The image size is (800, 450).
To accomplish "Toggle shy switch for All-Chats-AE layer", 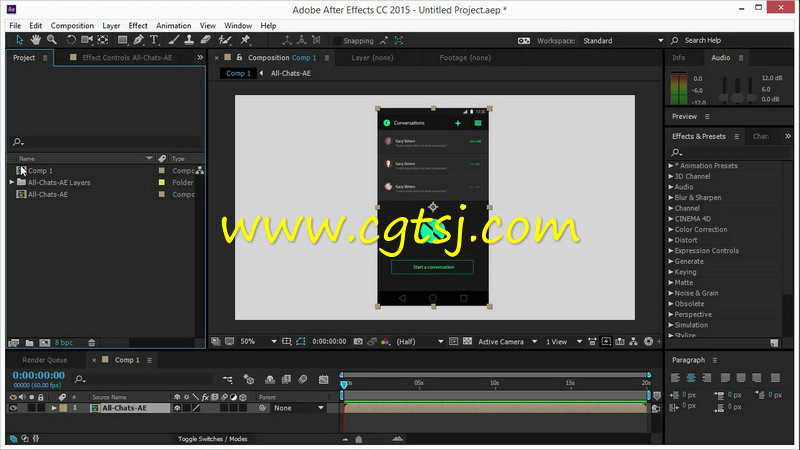I will (177, 408).
